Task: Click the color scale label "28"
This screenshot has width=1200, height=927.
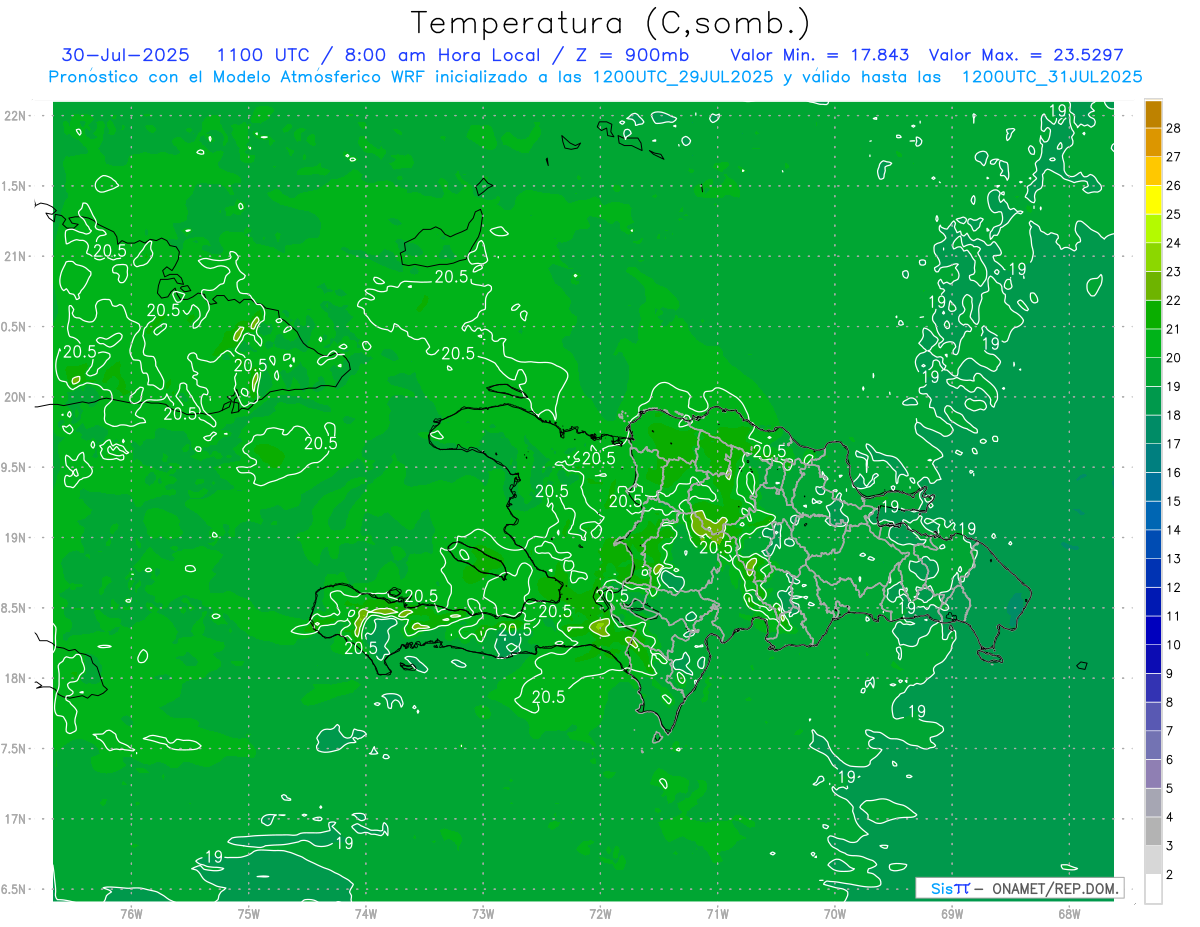Action: 1174,128
